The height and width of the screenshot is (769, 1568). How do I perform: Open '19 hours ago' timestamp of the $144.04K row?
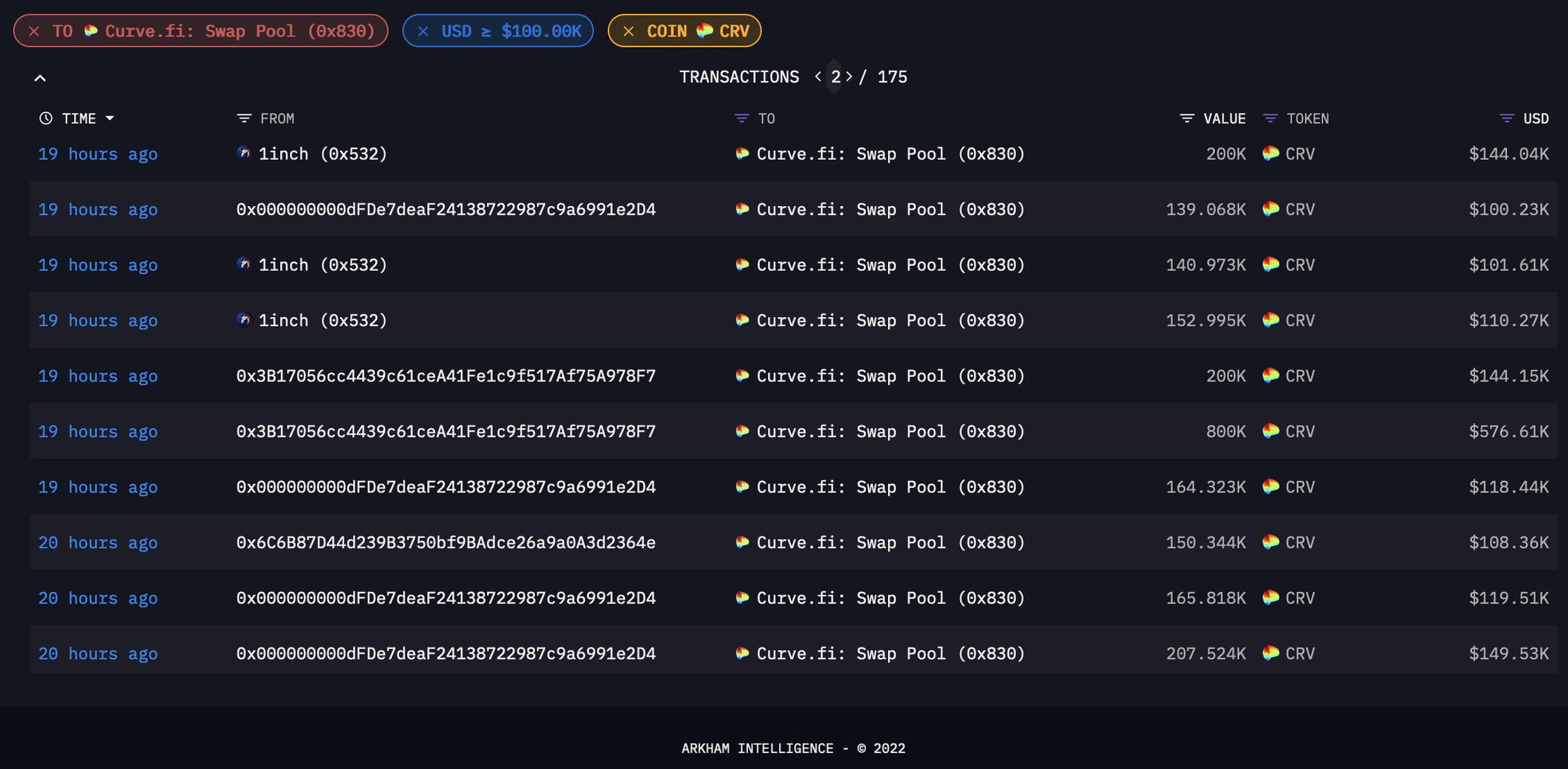pos(98,154)
